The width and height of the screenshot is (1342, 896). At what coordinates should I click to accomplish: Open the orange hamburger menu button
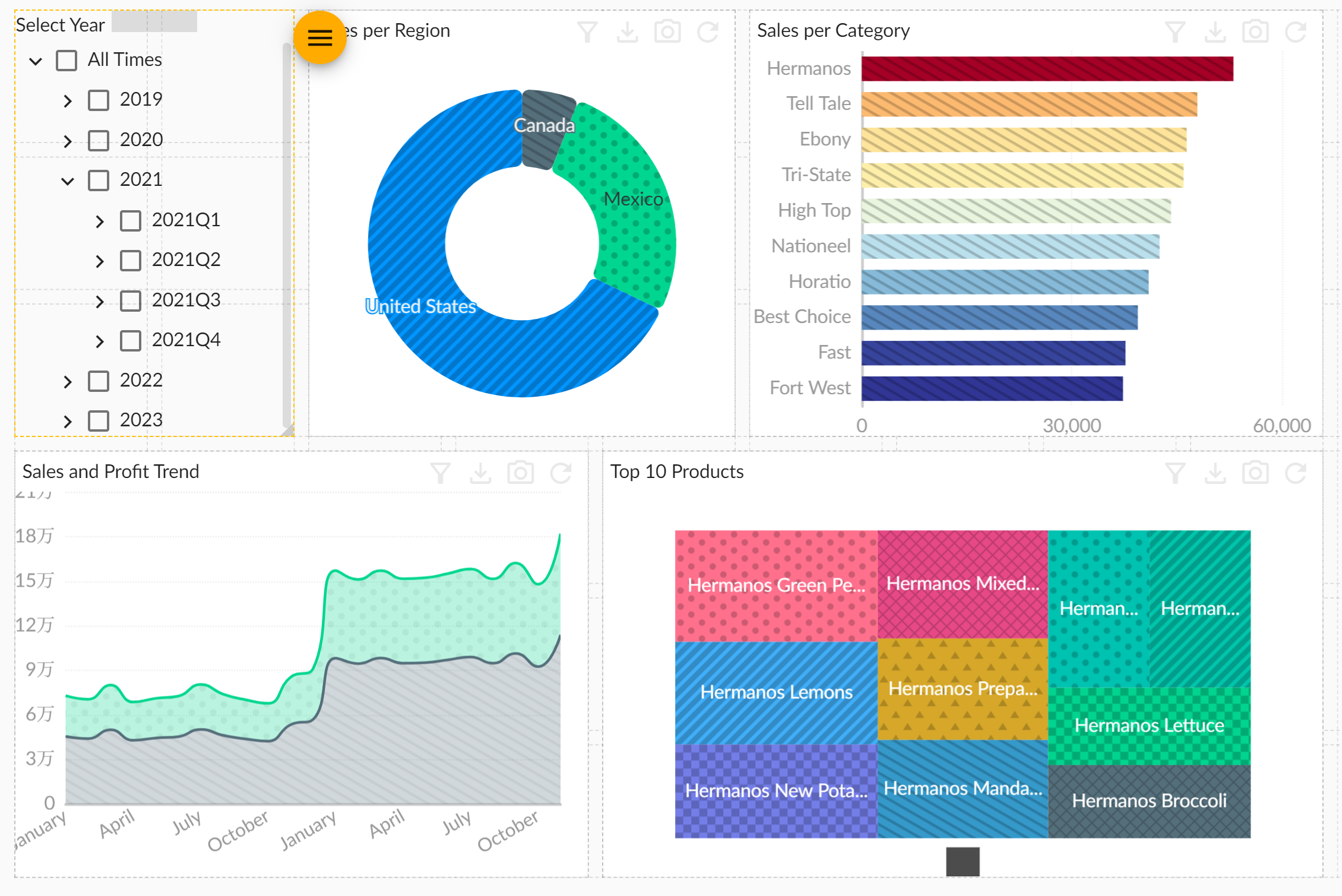pos(319,37)
